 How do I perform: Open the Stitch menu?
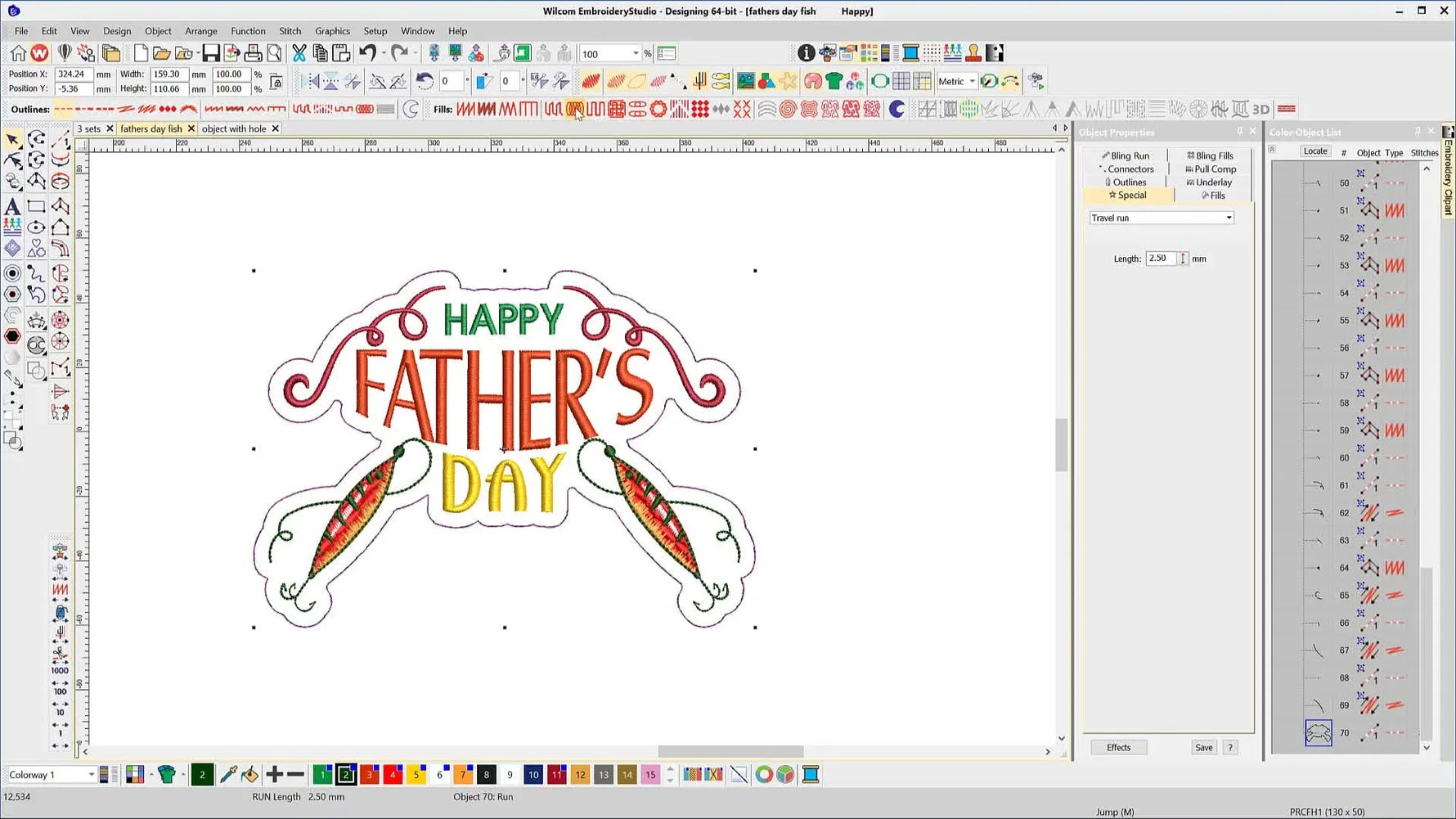290,31
